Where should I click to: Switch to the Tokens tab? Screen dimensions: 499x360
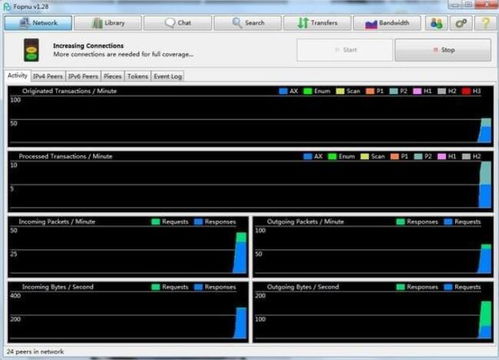click(138, 76)
